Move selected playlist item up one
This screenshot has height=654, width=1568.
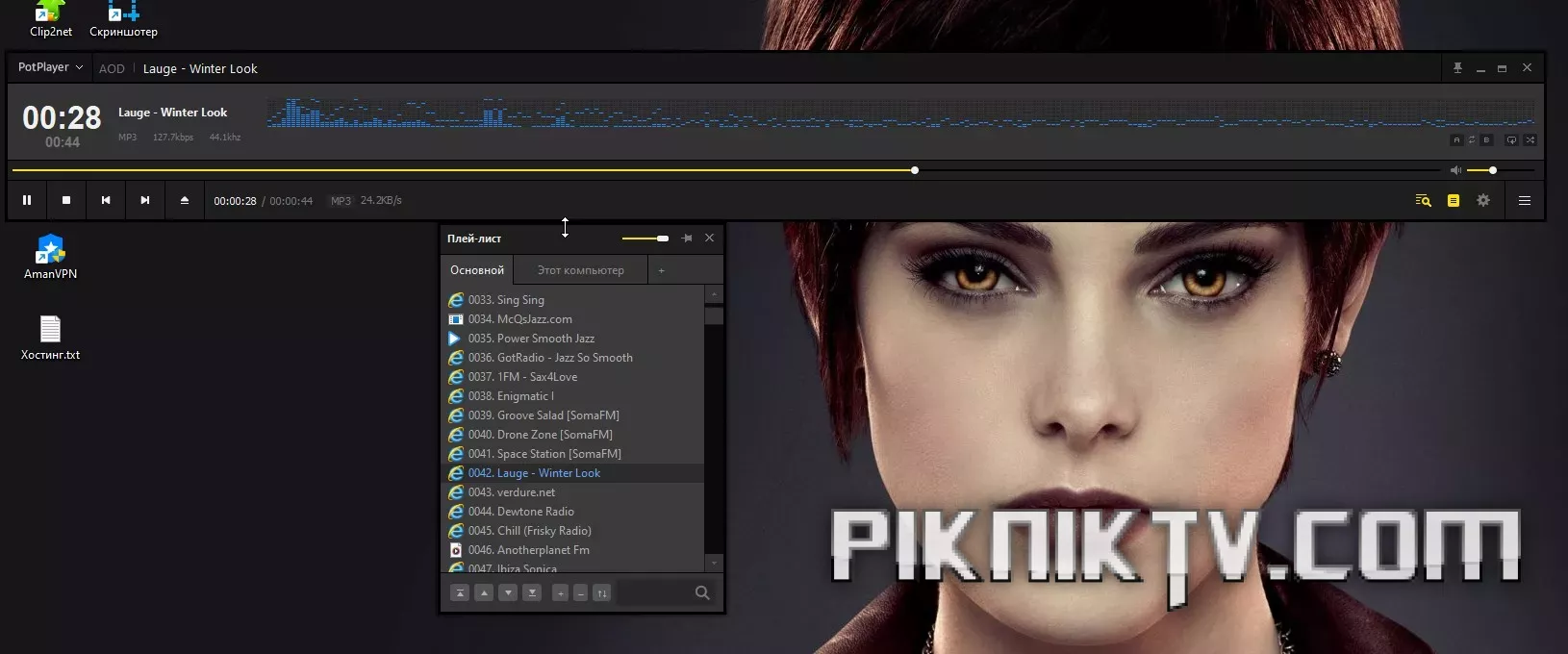(x=485, y=592)
